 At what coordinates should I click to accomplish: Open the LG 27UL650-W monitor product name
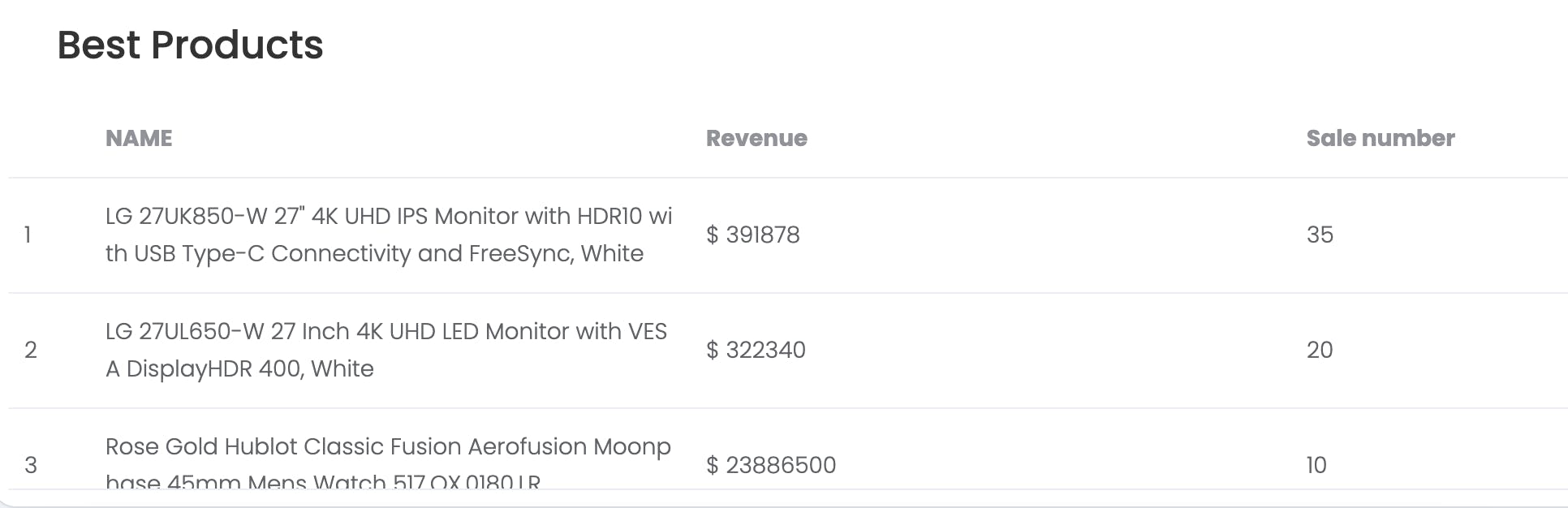pyautogui.click(x=386, y=350)
